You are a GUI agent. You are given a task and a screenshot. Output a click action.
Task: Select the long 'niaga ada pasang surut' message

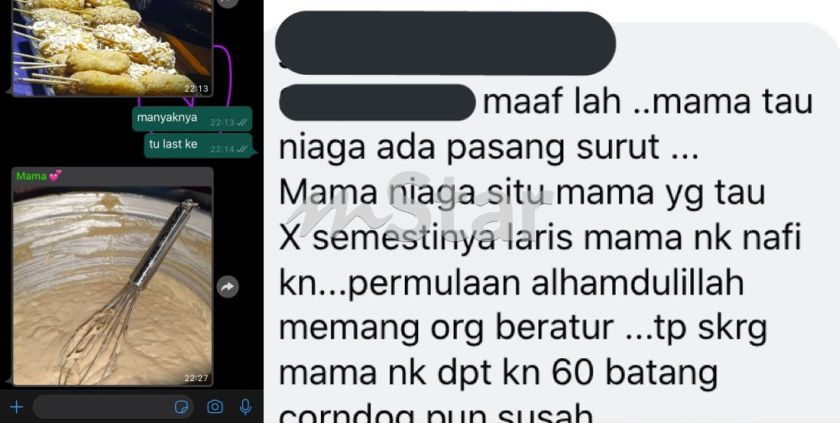552,222
